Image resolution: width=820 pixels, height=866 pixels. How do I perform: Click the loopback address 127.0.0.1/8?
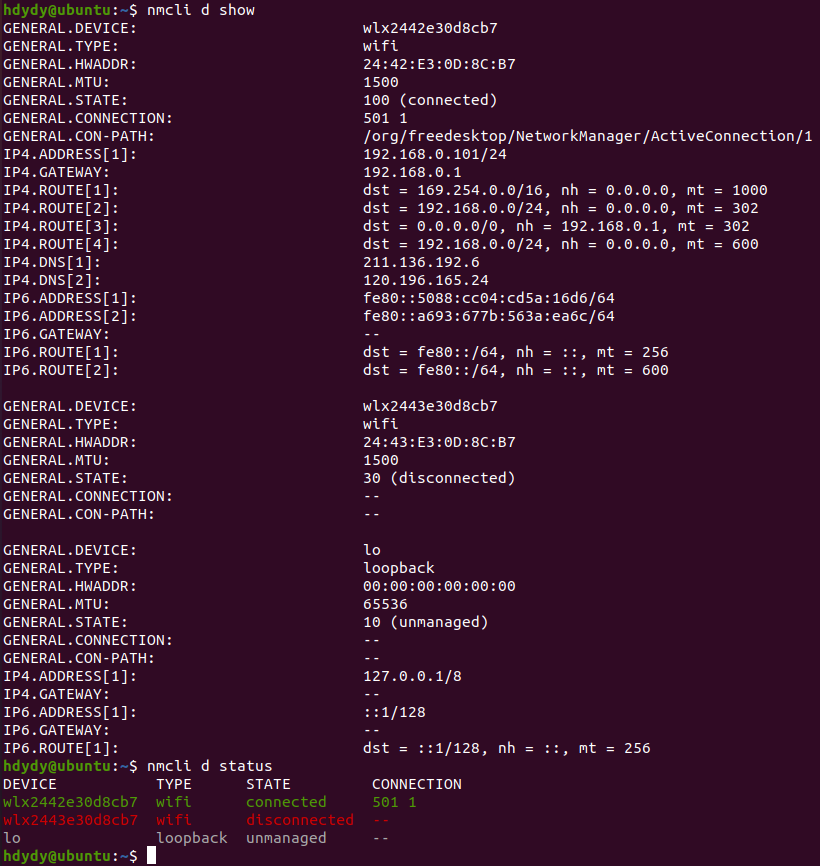[413, 676]
